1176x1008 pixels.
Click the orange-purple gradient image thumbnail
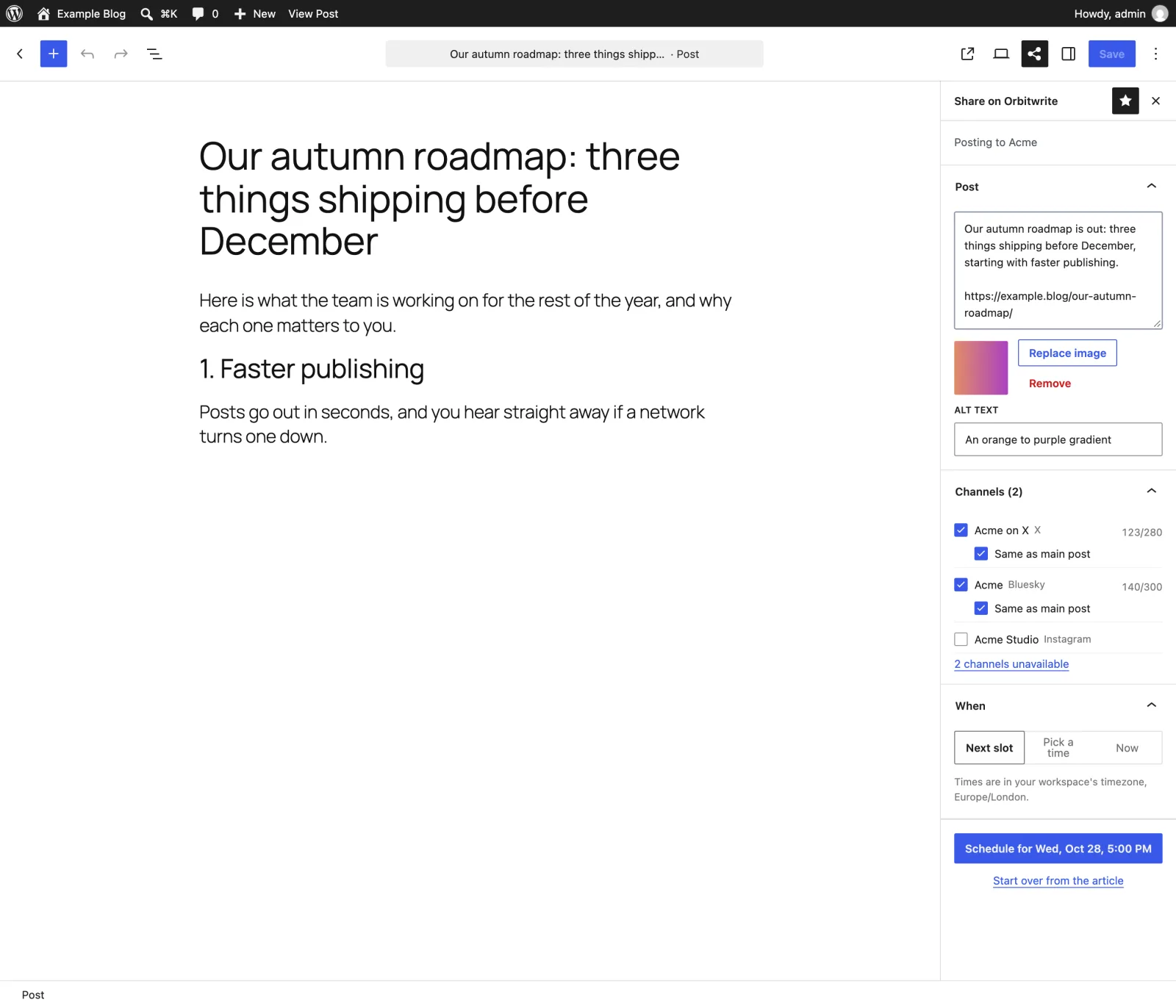(981, 367)
